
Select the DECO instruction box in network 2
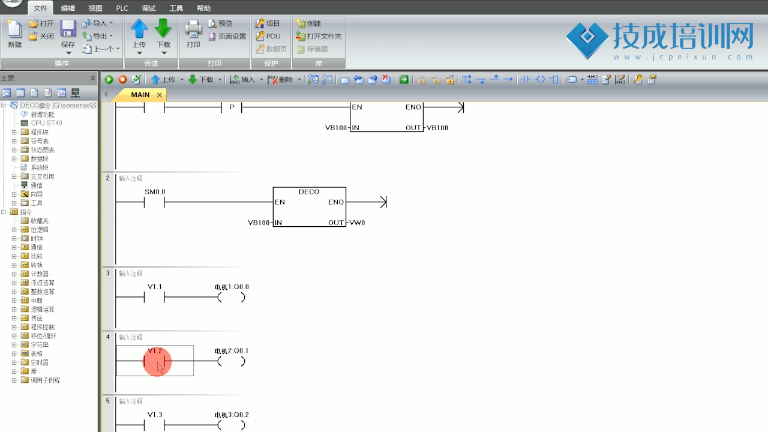pyautogui.click(x=309, y=207)
